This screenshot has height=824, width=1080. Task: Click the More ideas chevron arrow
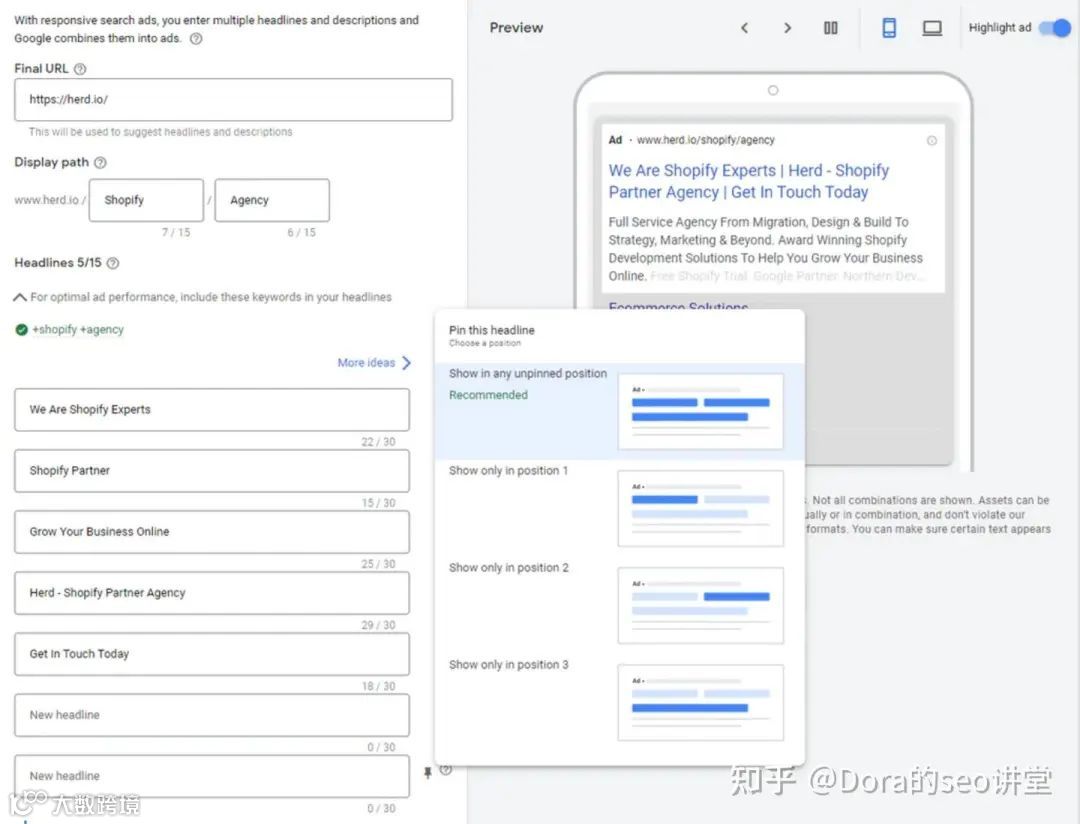click(x=406, y=363)
